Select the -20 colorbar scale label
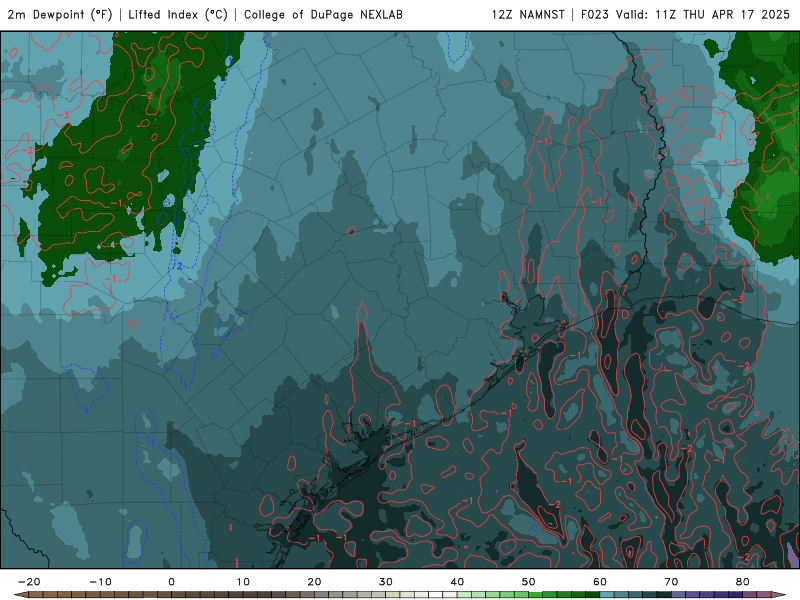The image size is (800, 600). pyautogui.click(x=29, y=582)
